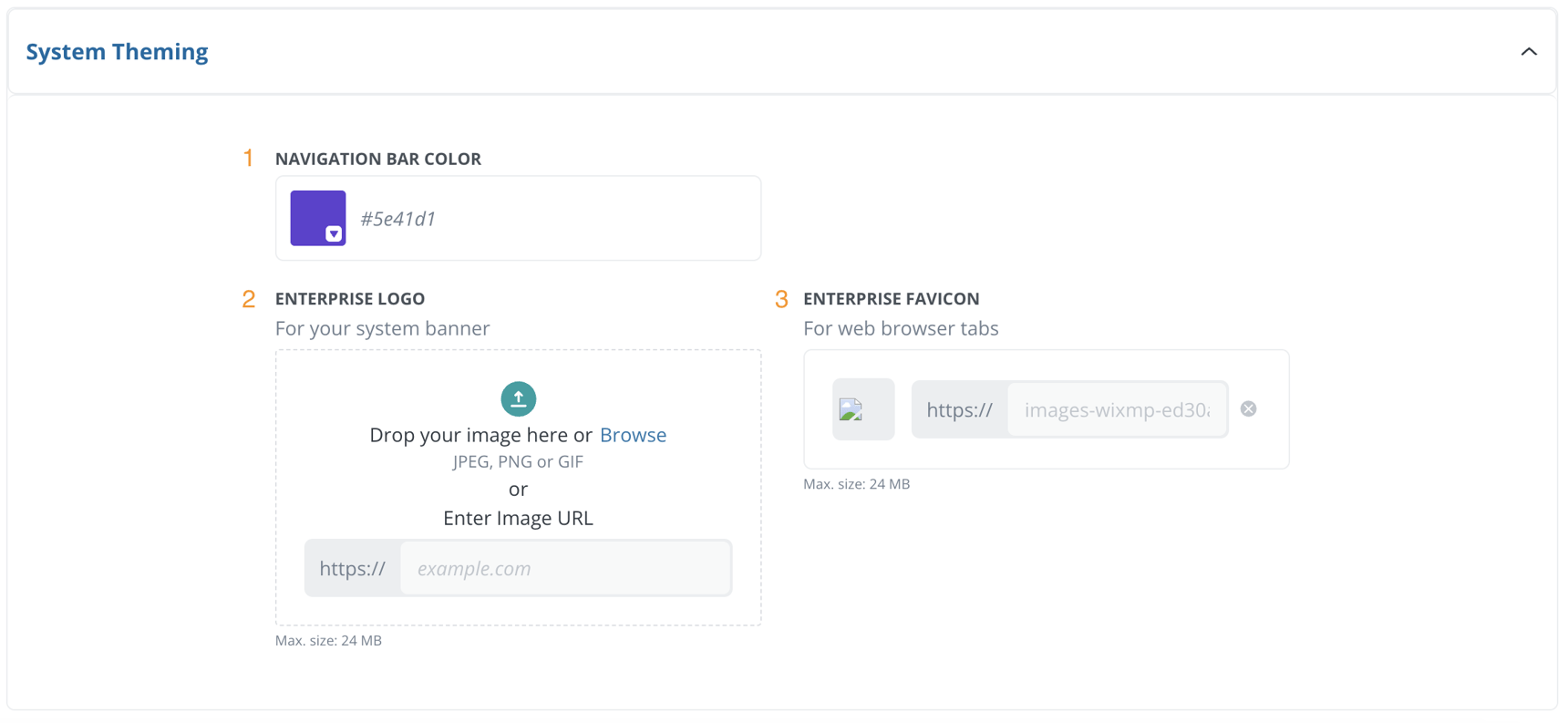Click 'Max. size: 24 MB' under the favicon box

coord(856,484)
